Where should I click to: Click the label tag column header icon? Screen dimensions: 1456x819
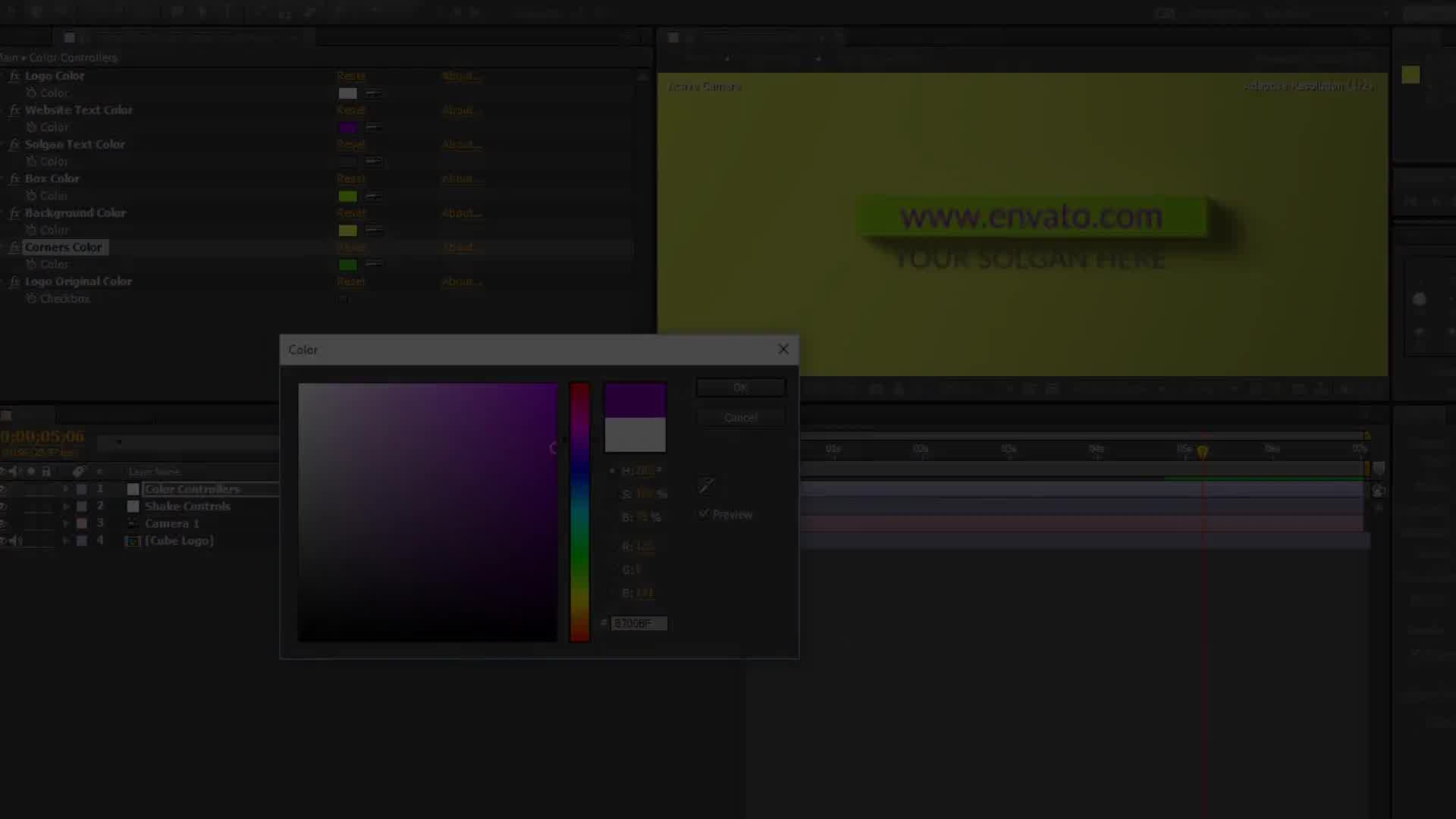point(79,471)
